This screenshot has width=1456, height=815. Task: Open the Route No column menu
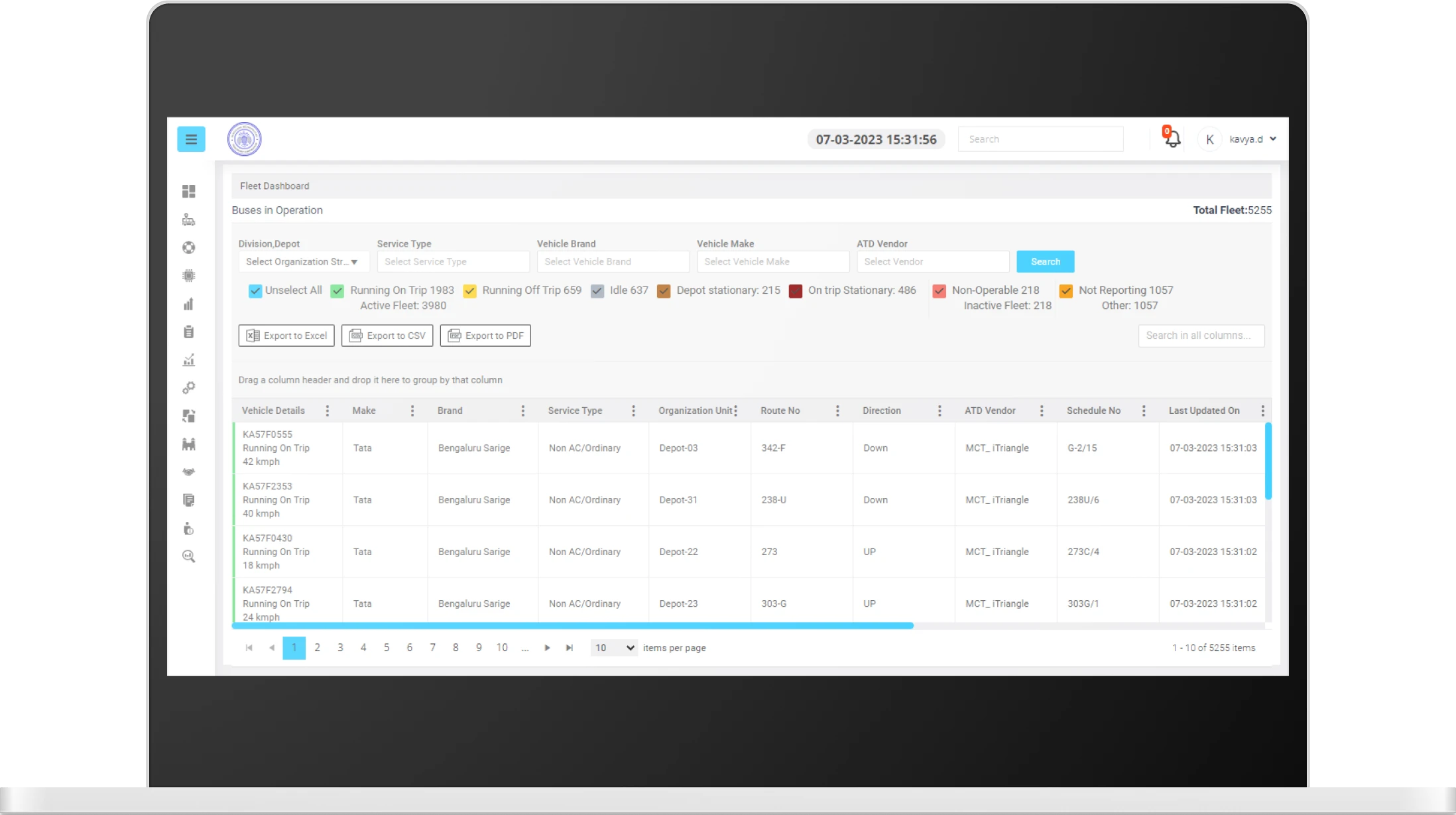[x=837, y=410]
